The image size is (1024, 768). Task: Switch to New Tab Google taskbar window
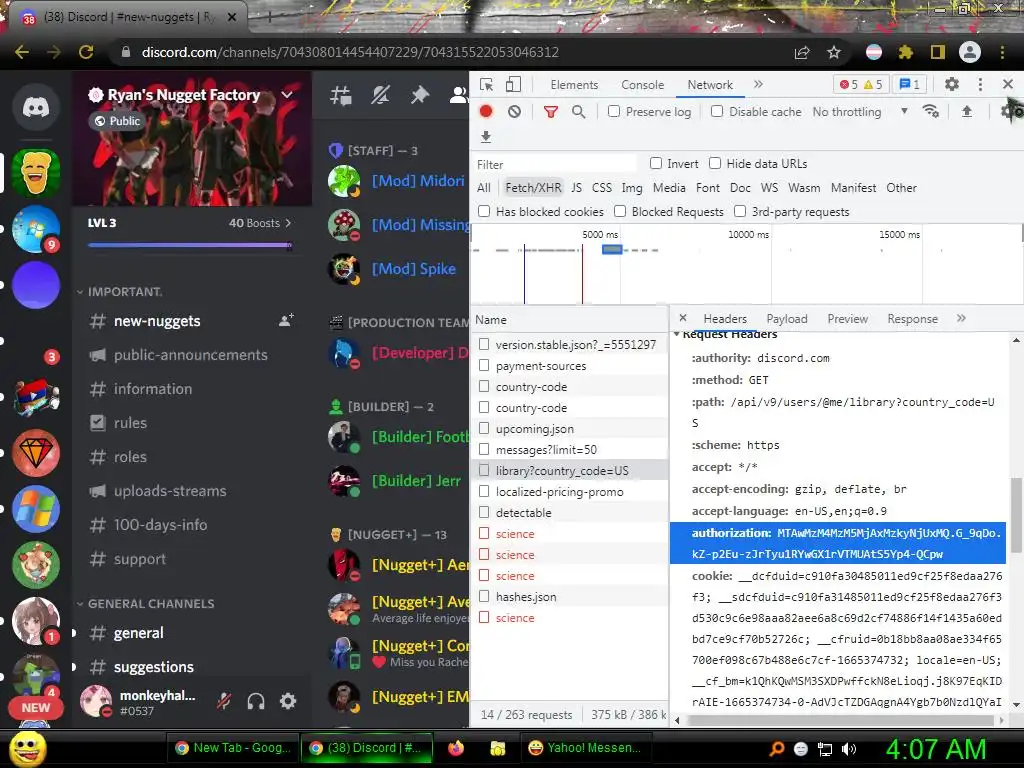coord(234,748)
